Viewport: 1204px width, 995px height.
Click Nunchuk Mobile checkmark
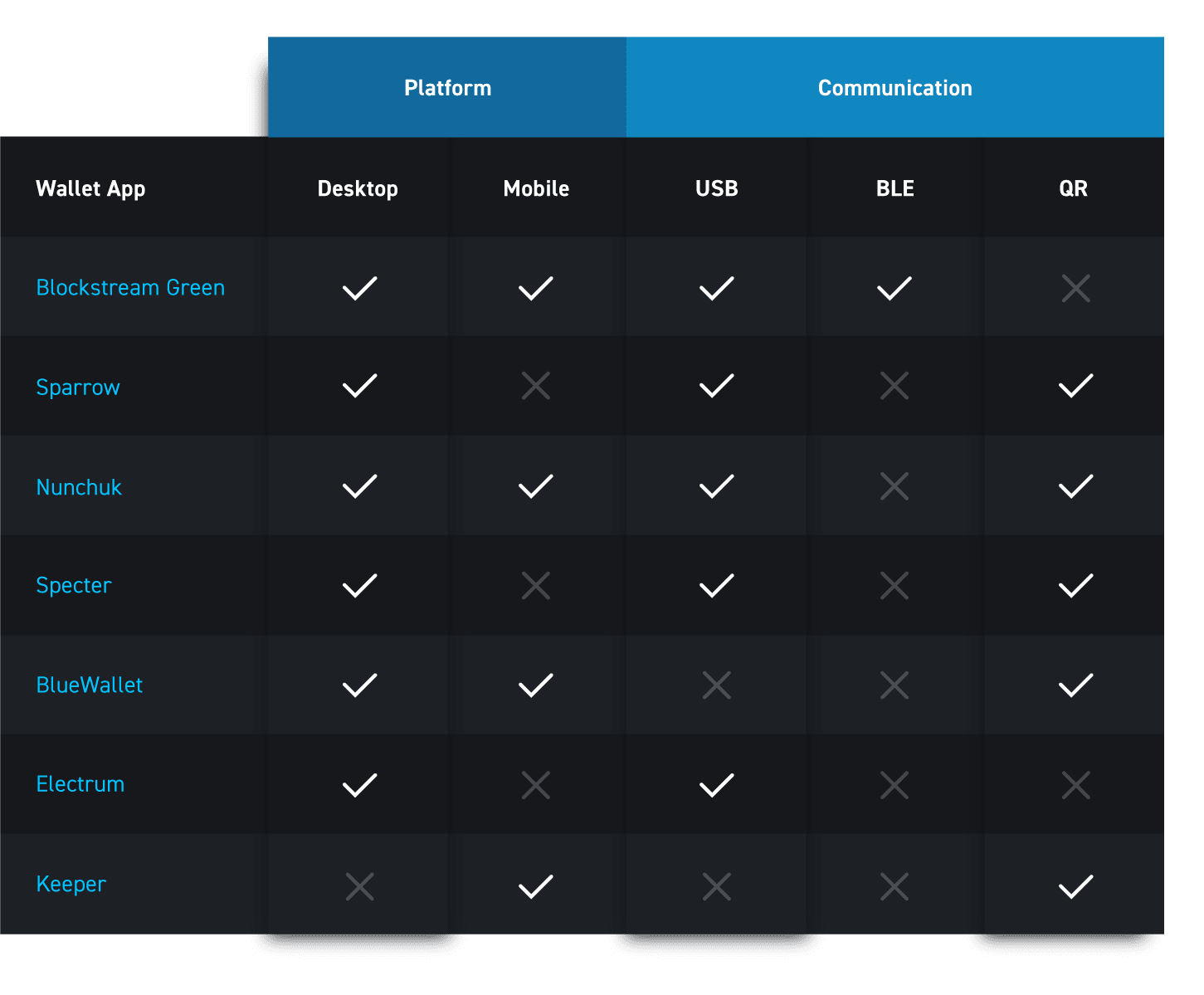tap(536, 486)
